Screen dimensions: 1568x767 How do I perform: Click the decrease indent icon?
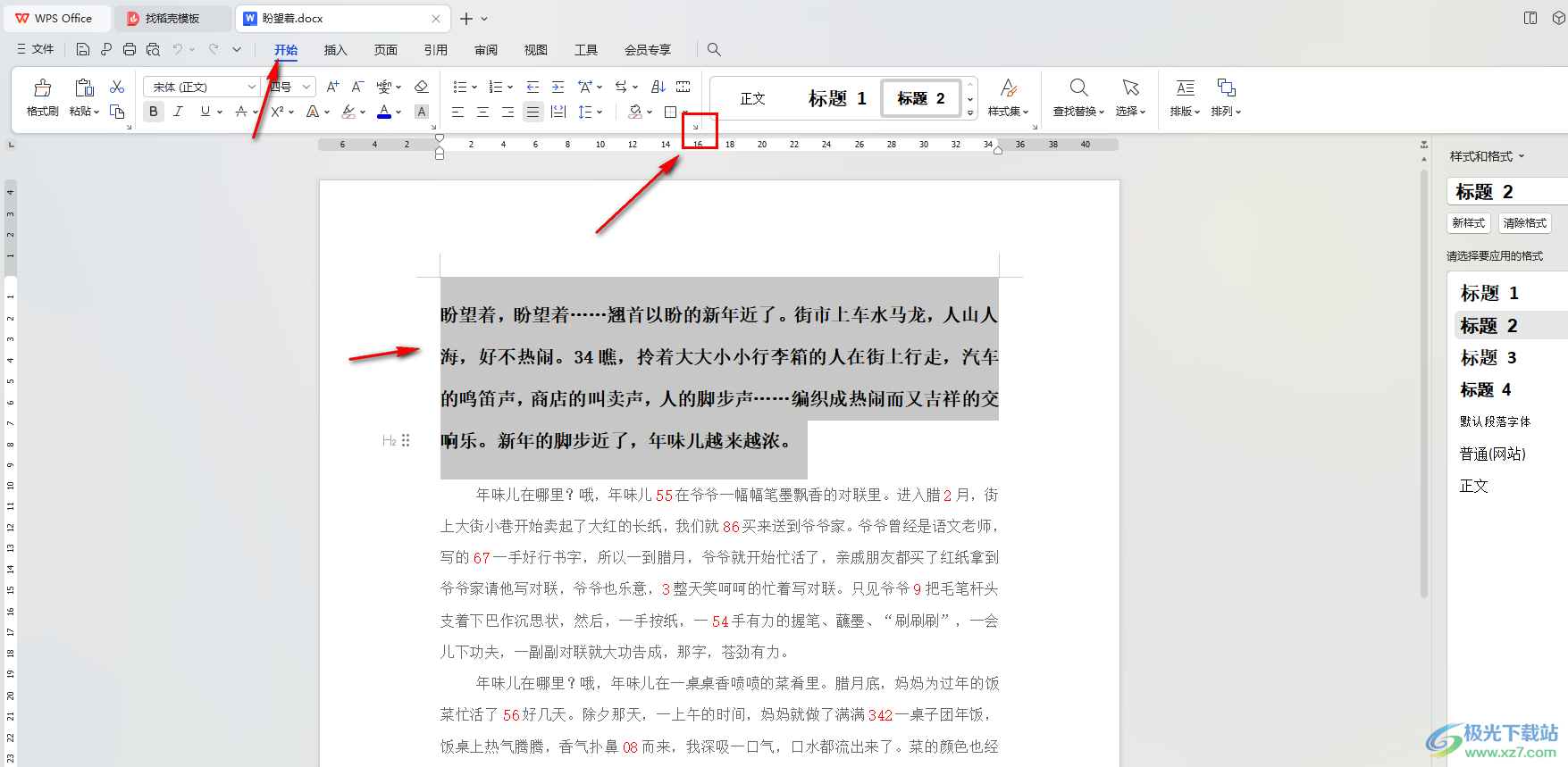pos(532,87)
